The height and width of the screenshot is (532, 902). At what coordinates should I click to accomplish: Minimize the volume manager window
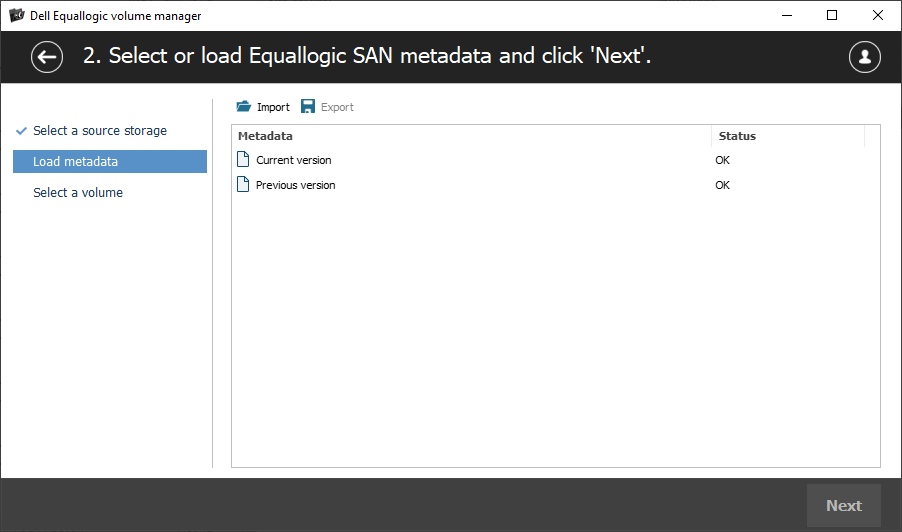787,16
